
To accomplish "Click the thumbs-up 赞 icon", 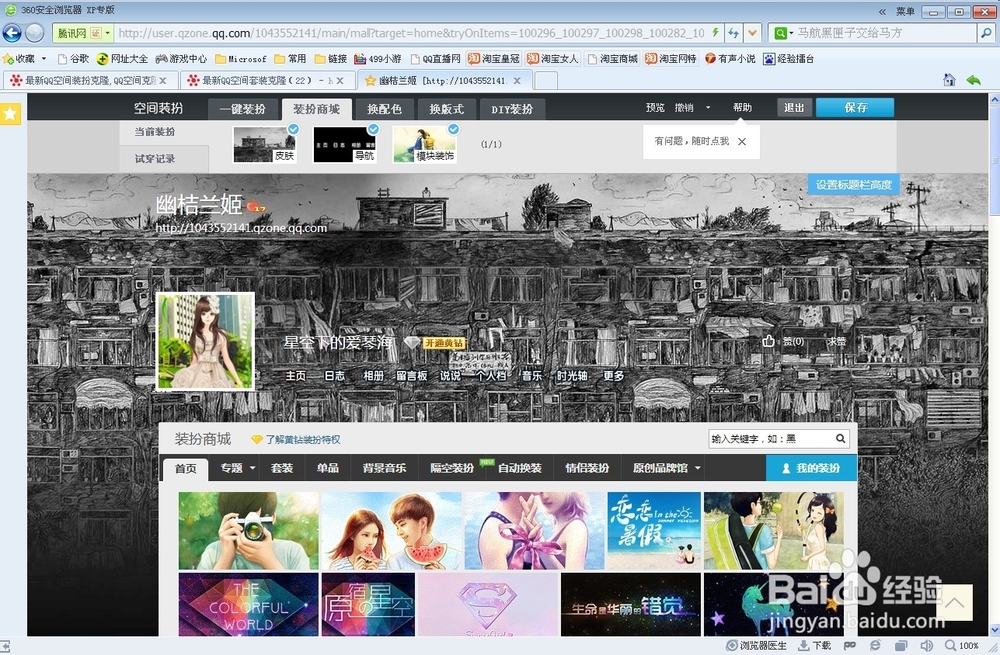I will click(x=768, y=341).
